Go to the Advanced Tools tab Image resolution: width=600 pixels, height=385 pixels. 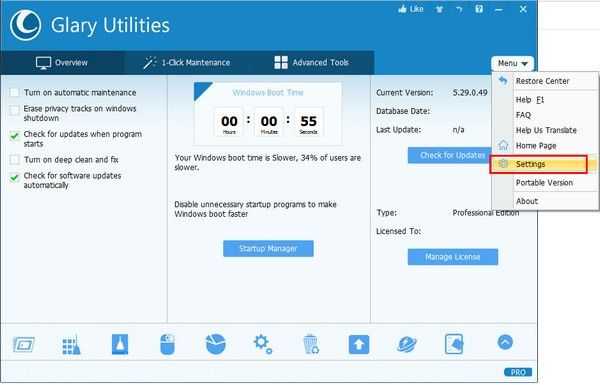(x=311, y=62)
